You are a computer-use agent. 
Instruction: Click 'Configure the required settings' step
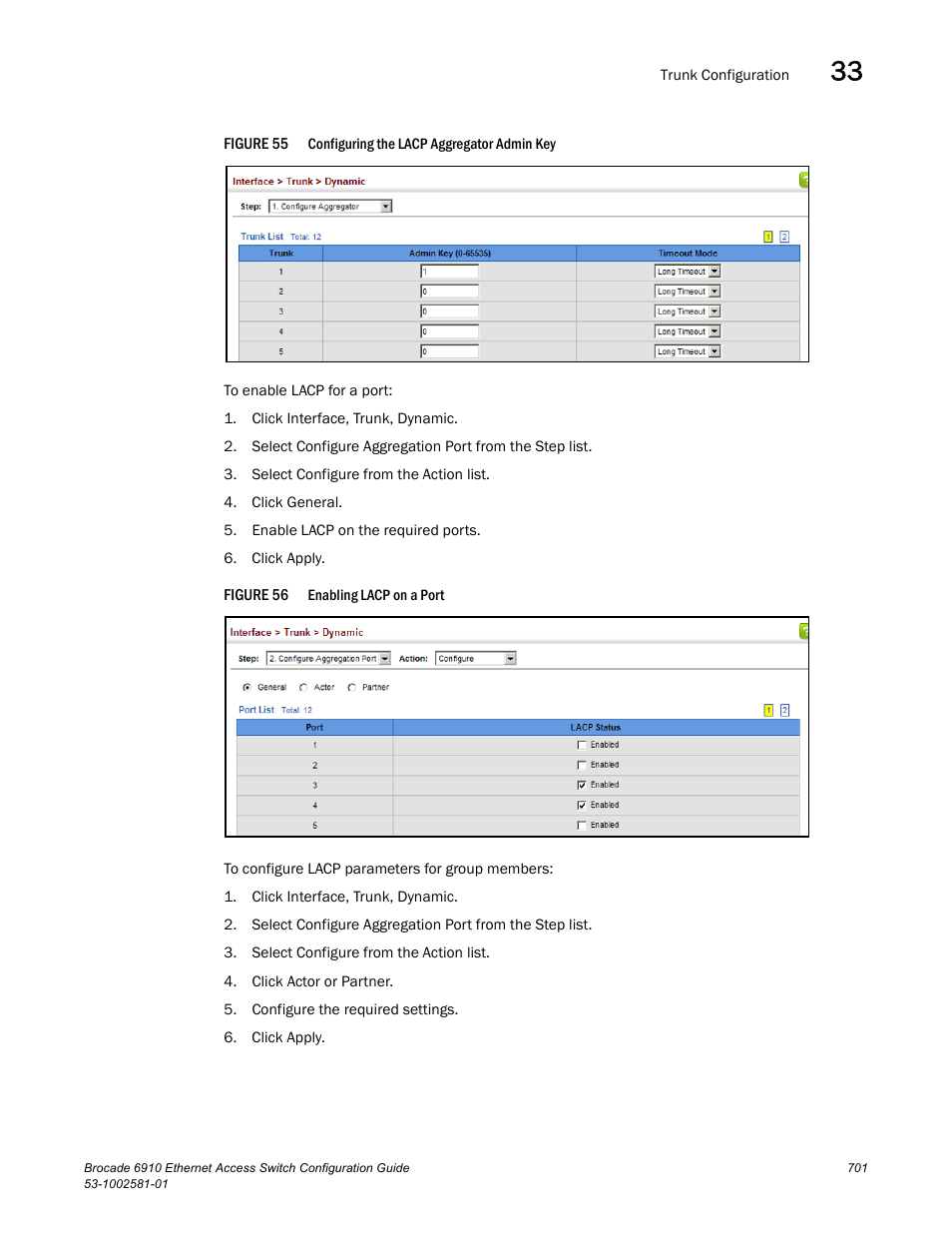[355, 1009]
